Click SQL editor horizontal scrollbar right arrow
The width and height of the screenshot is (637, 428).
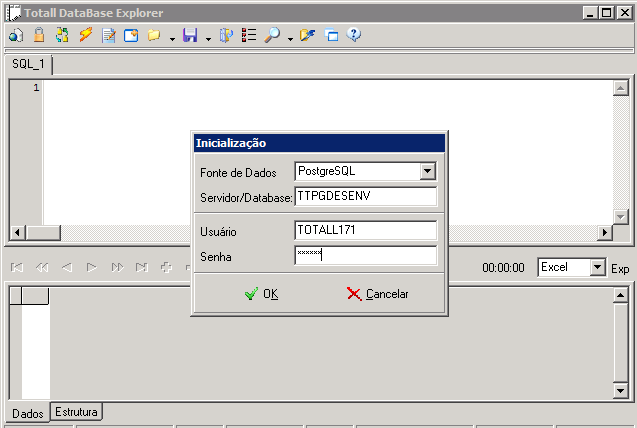click(x=605, y=232)
